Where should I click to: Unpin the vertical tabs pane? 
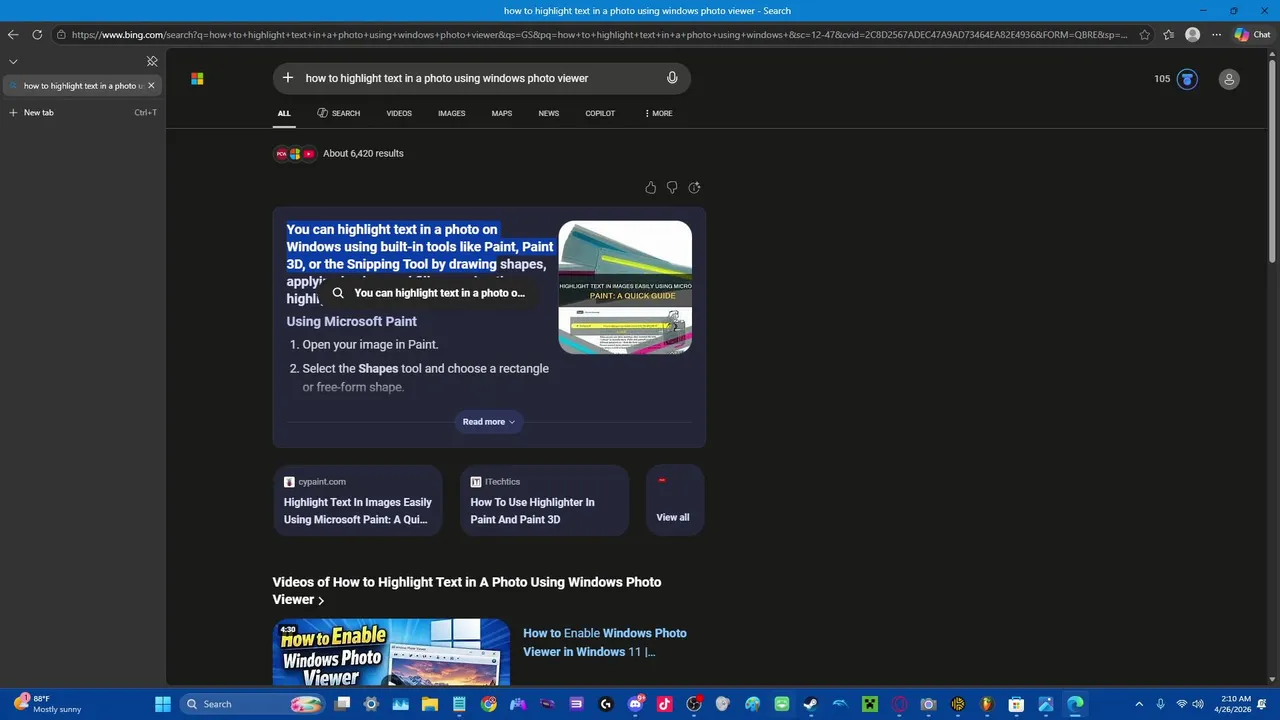click(x=152, y=61)
